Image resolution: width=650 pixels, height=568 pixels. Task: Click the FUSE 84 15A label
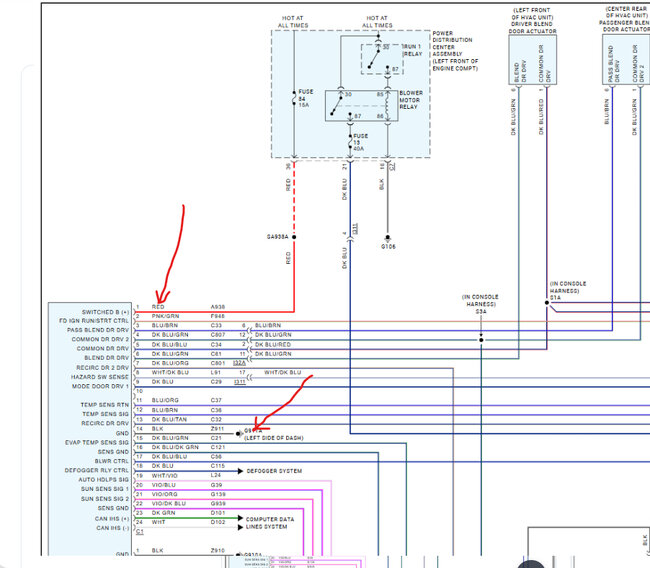tap(306, 98)
